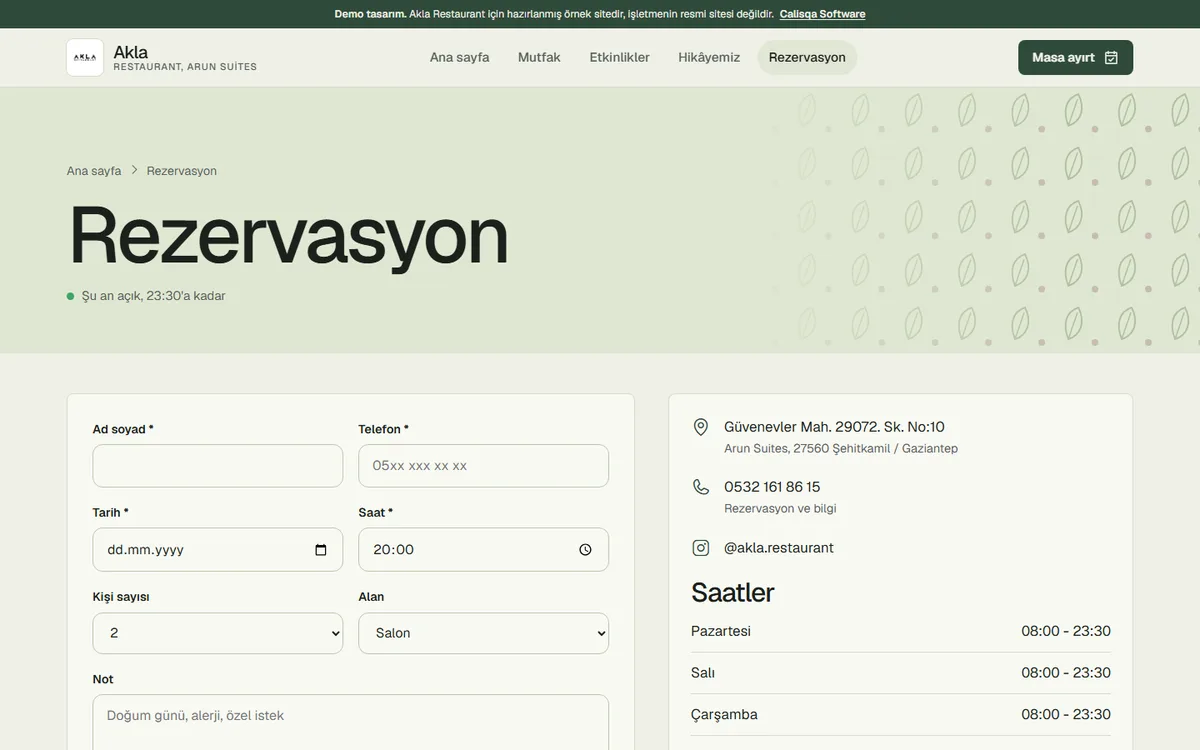
Task: Open the Etkinlikler page
Action: coord(620,57)
